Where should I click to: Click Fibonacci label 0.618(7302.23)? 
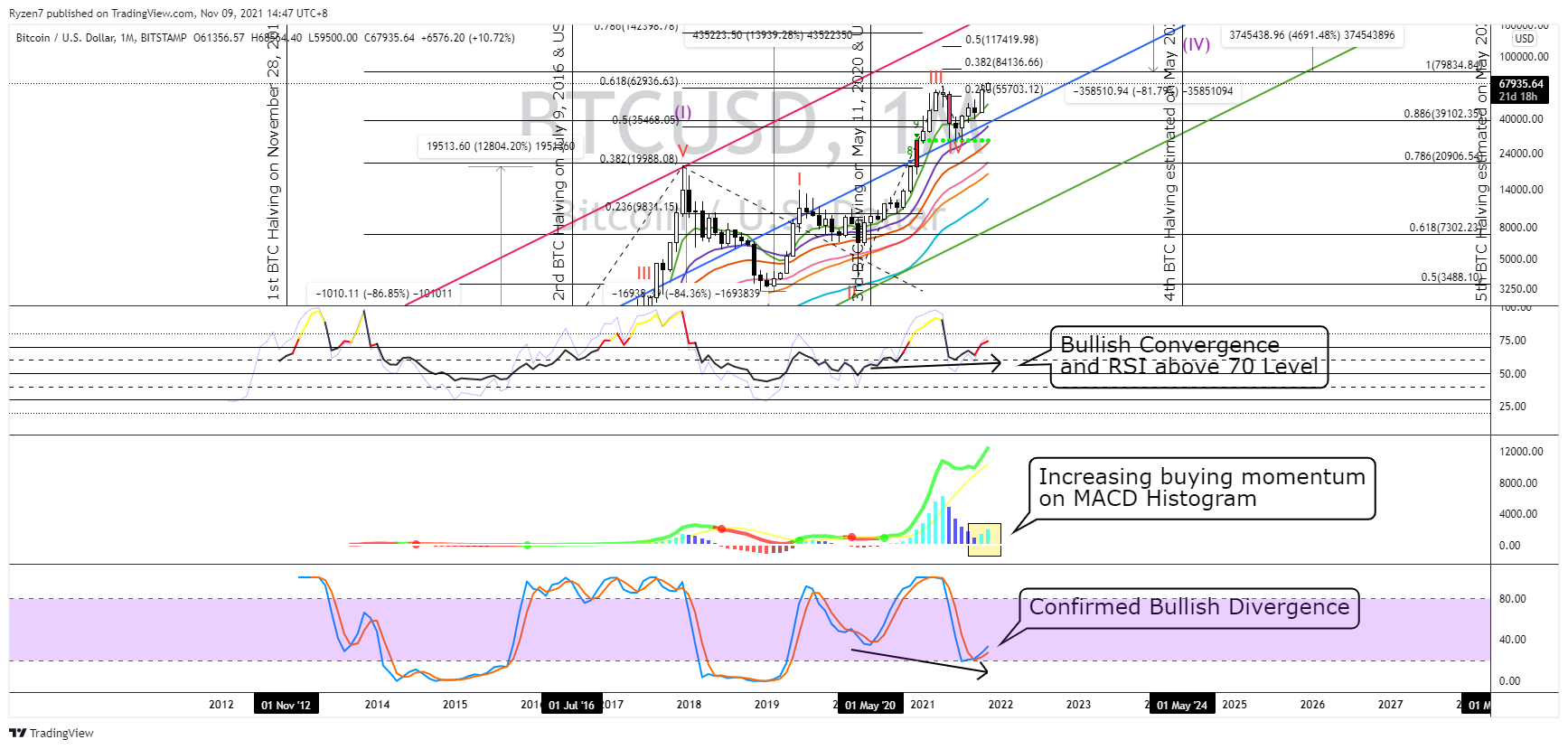(1447, 228)
